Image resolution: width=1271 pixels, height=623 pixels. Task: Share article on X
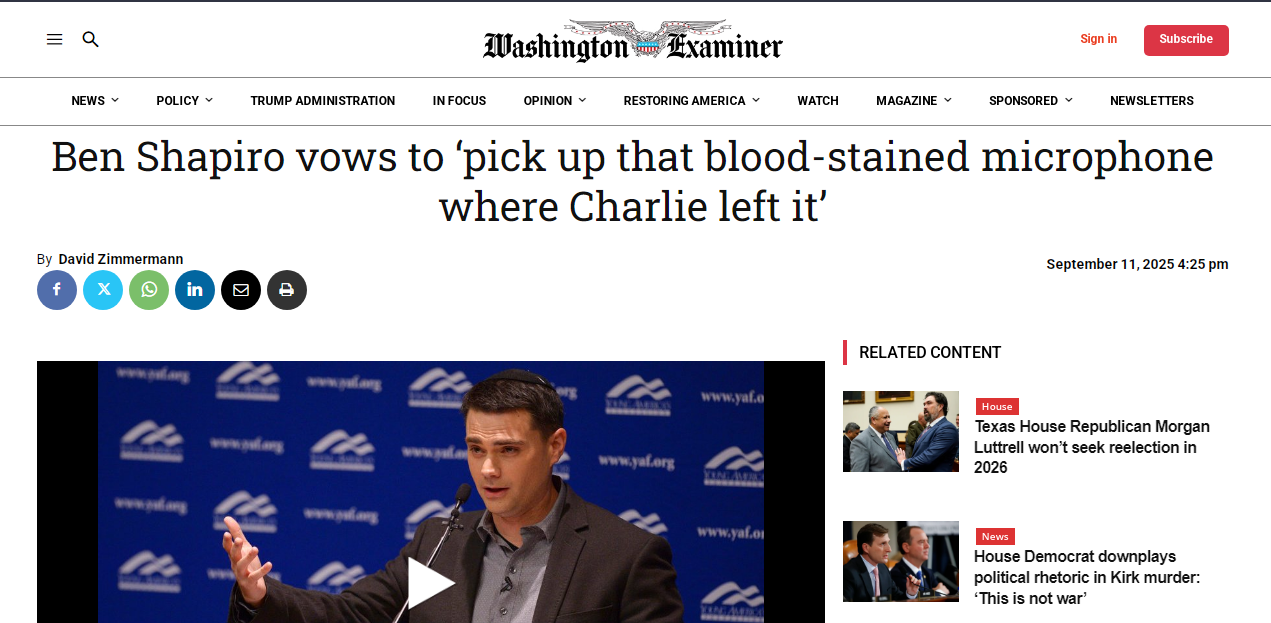[x=103, y=290]
